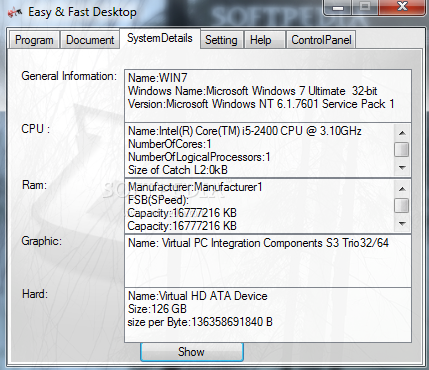Click the 'FSB(SPeed):' line
The image size is (429, 370).
click(158, 200)
